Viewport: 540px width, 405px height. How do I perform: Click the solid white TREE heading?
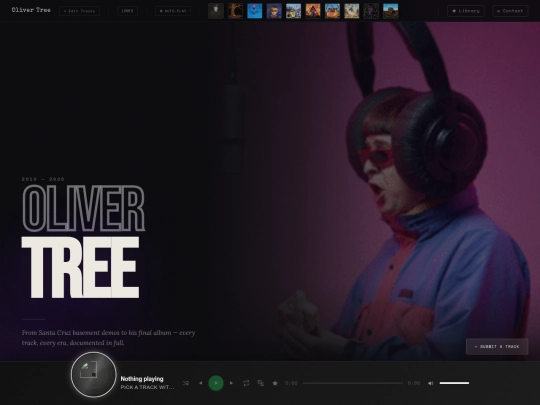coord(81,267)
